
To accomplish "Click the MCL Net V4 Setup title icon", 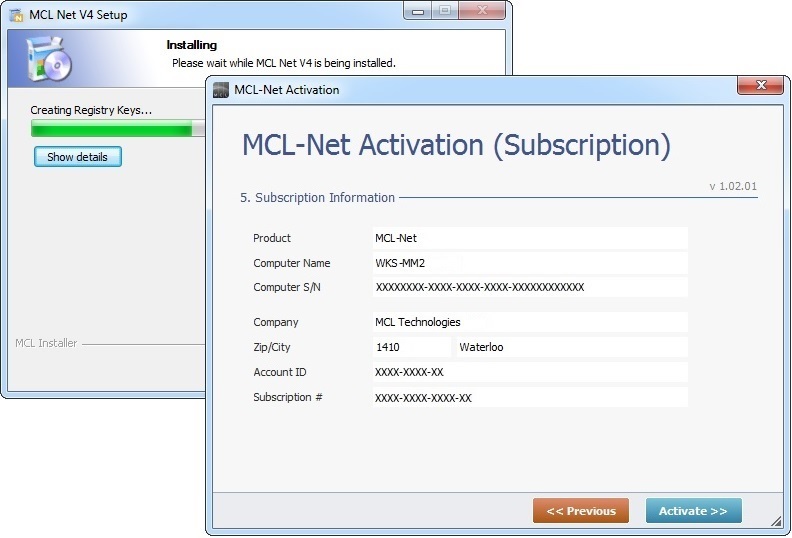I will coord(17,15).
